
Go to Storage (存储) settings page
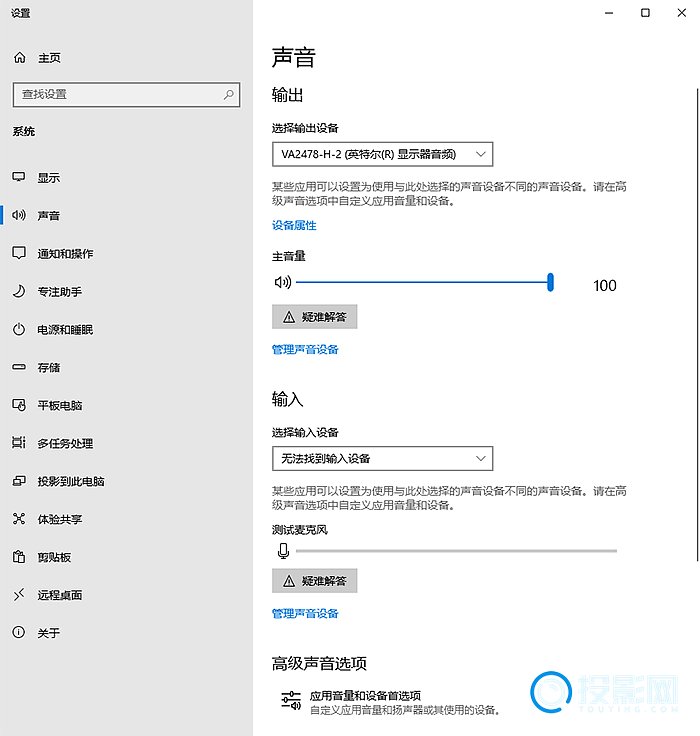[49, 368]
